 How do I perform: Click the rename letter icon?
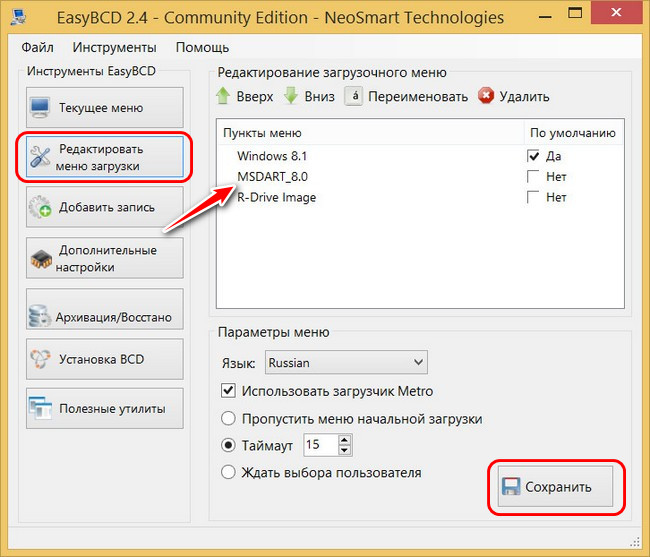pyautogui.click(x=354, y=96)
